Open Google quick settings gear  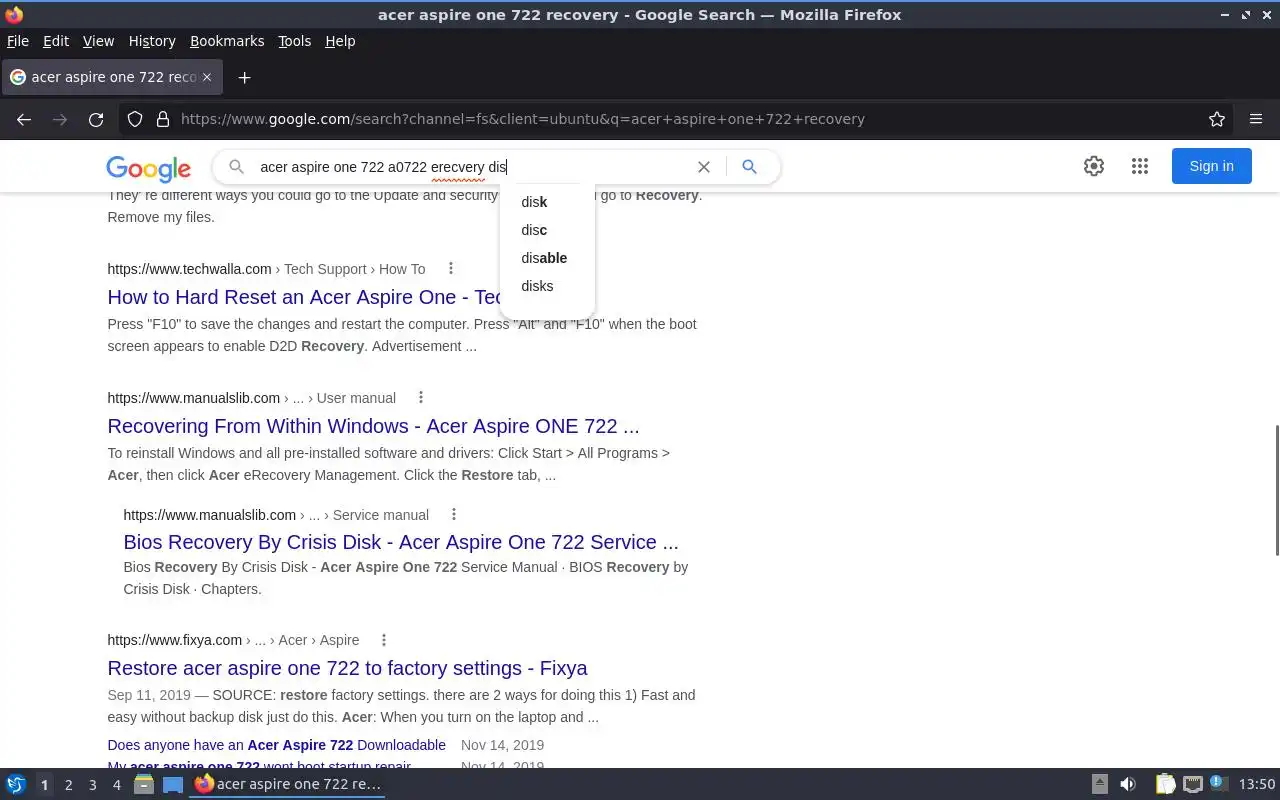(x=1094, y=167)
